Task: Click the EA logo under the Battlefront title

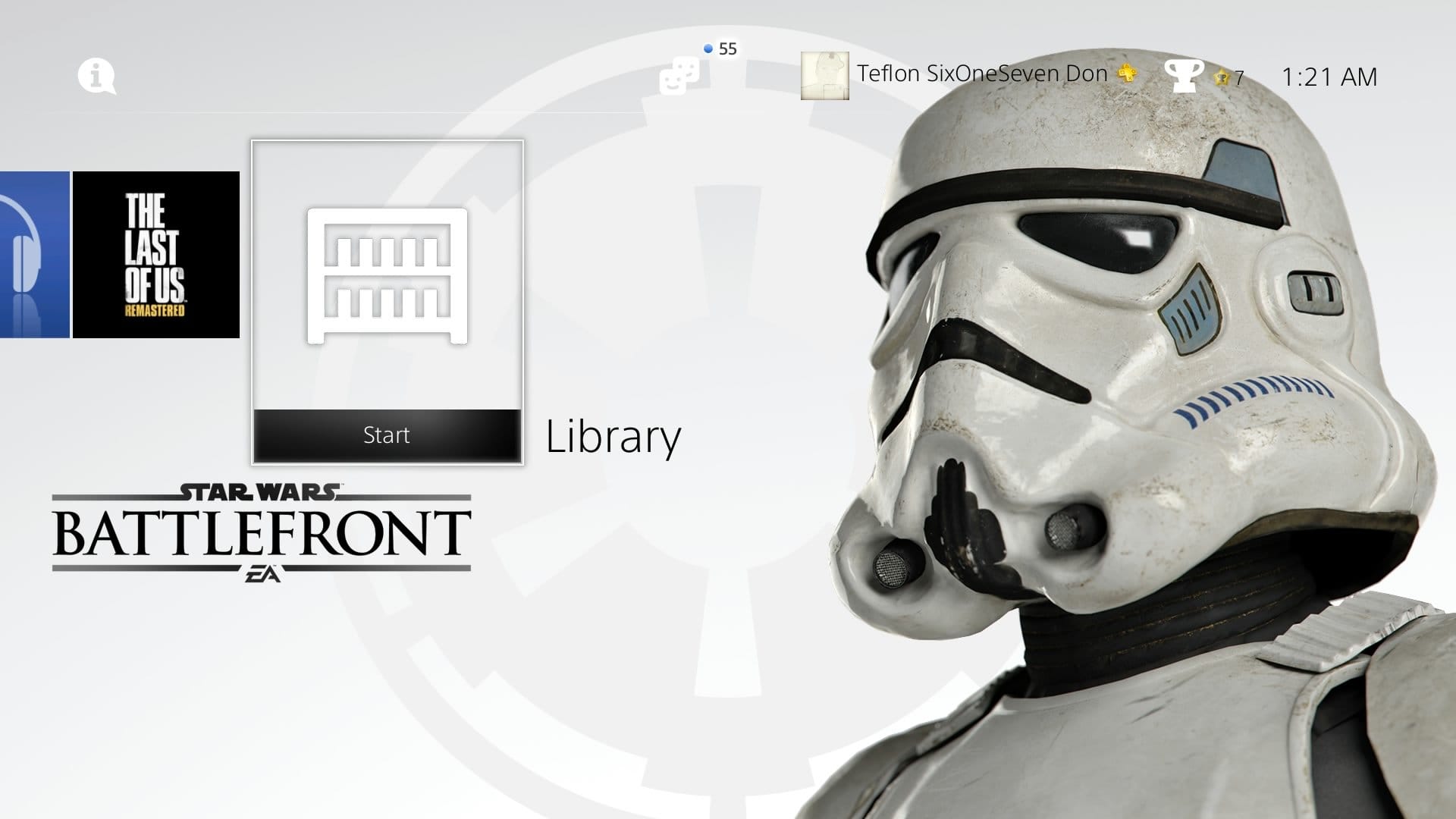Action: pyautogui.click(x=262, y=574)
